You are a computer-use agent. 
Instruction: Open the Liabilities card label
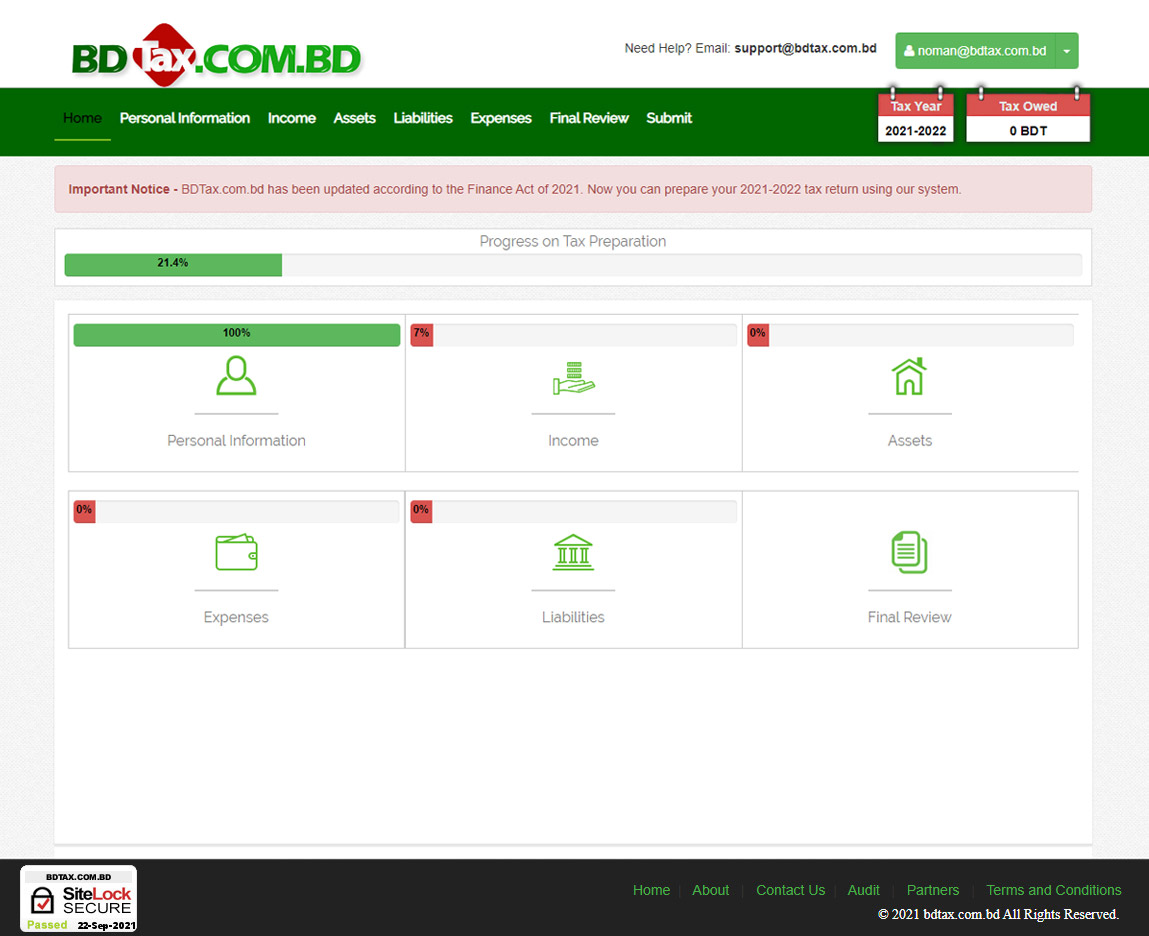573,617
